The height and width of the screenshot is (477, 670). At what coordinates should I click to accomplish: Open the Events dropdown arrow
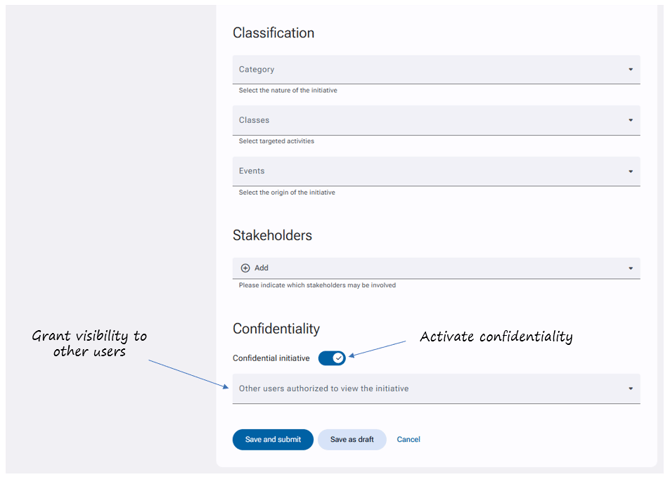pyautogui.click(x=631, y=171)
